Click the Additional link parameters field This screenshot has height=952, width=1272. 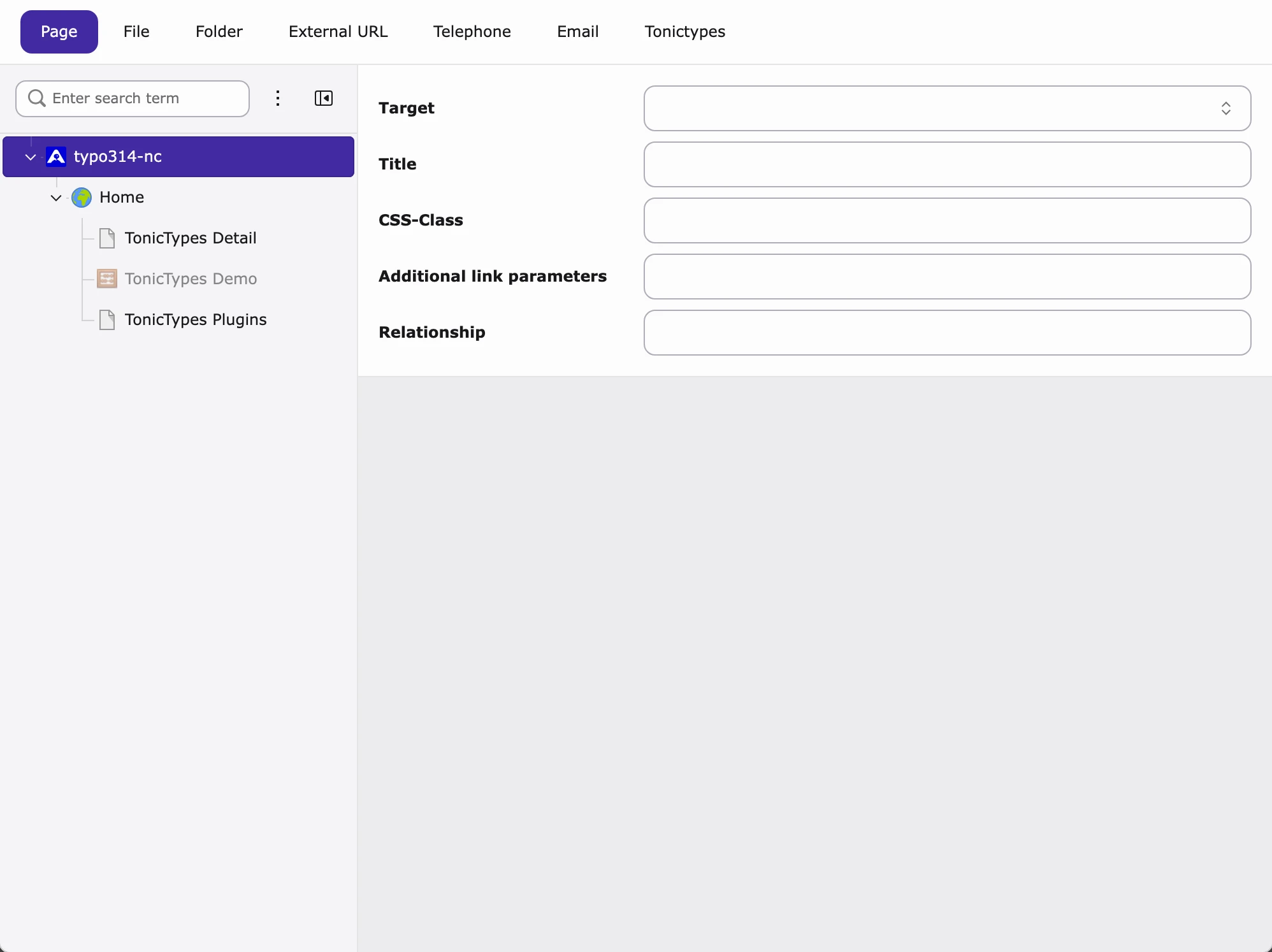click(x=947, y=277)
